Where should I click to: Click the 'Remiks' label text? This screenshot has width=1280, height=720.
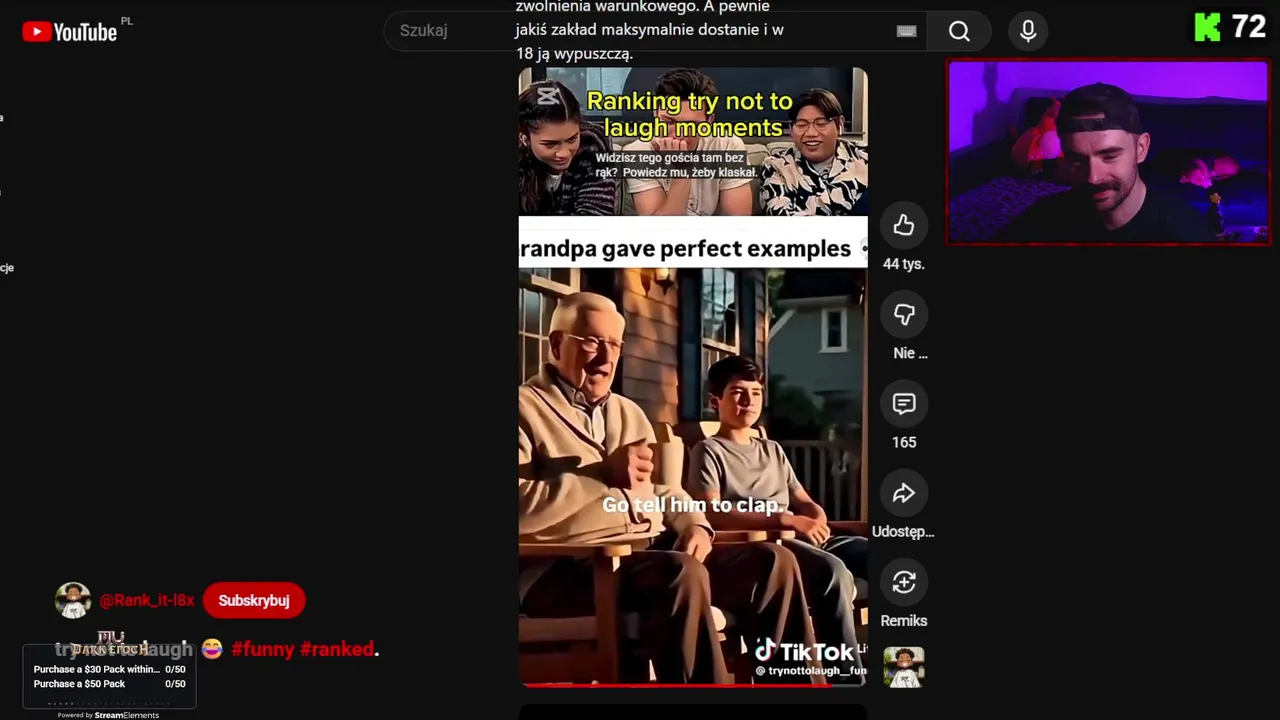pyautogui.click(x=904, y=621)
